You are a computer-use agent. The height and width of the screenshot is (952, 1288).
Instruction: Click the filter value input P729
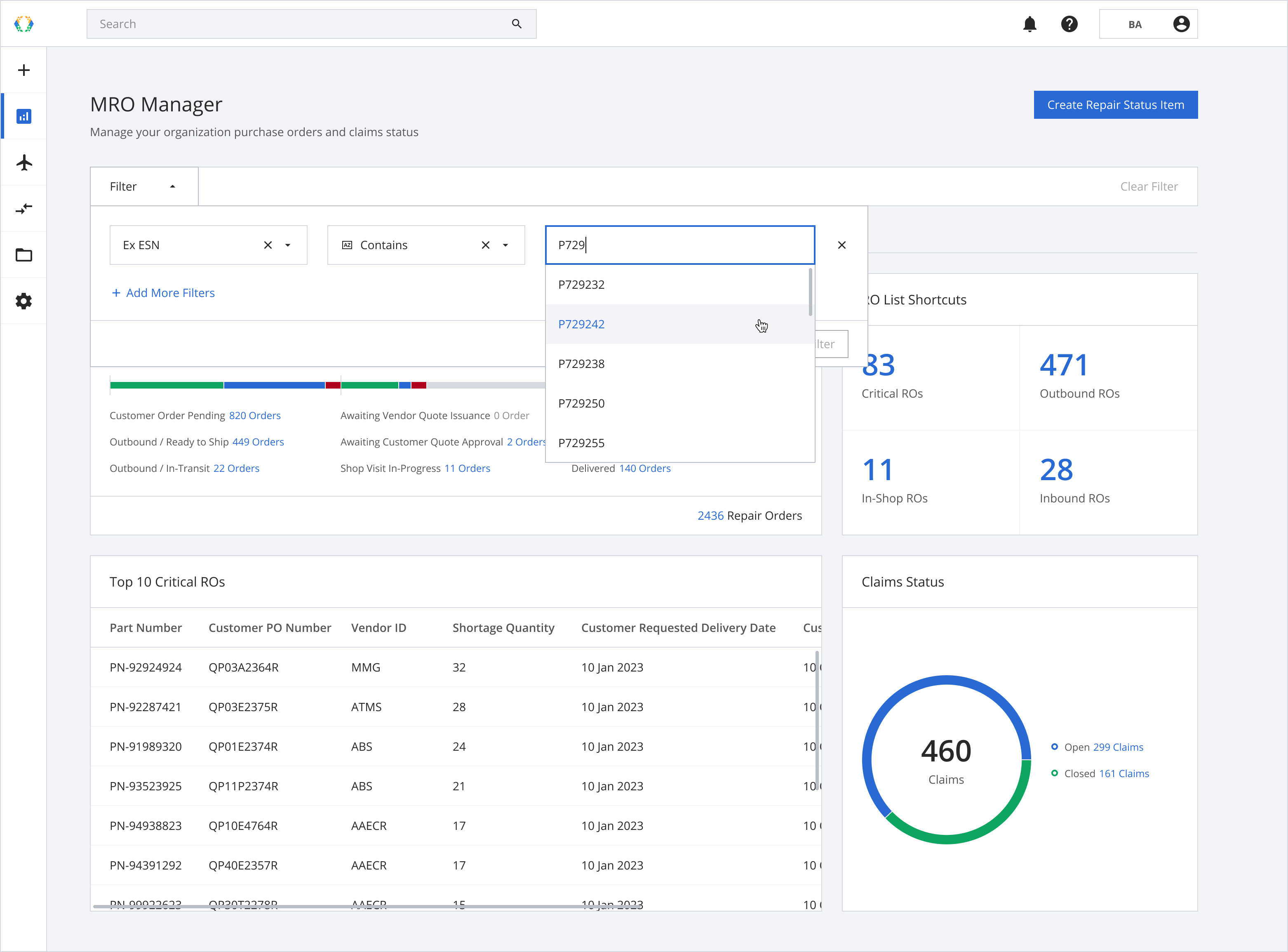680,245
